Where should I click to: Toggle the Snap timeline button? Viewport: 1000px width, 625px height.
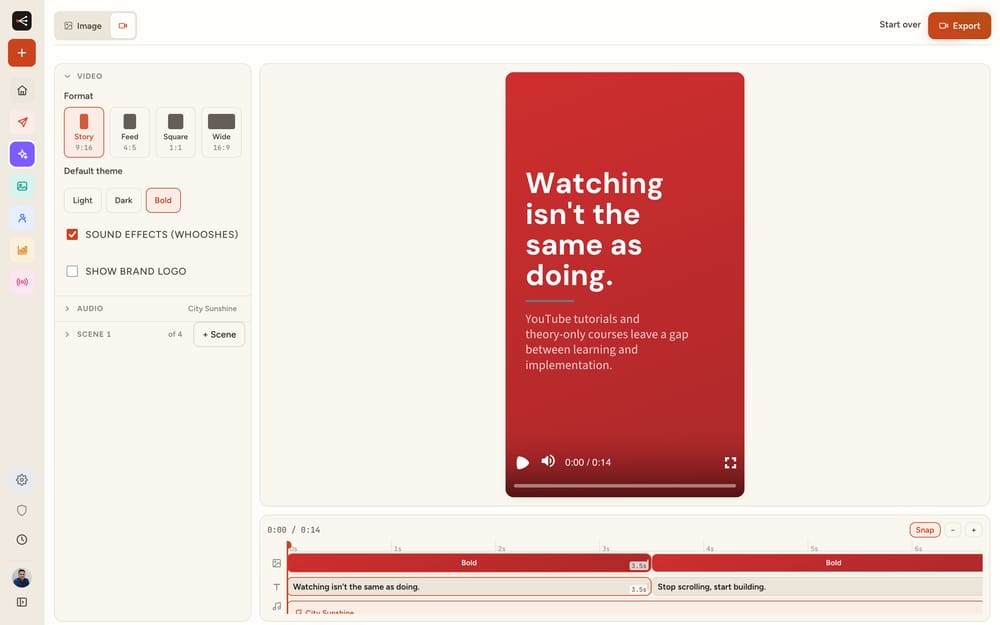[924, 530]
